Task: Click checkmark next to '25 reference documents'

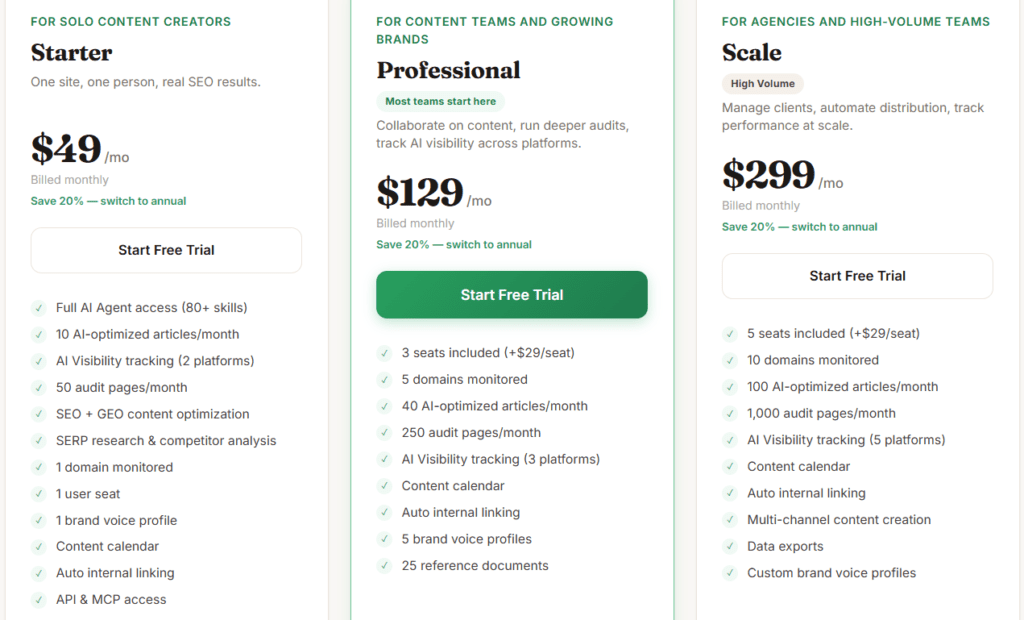Action: pos(384,566)
